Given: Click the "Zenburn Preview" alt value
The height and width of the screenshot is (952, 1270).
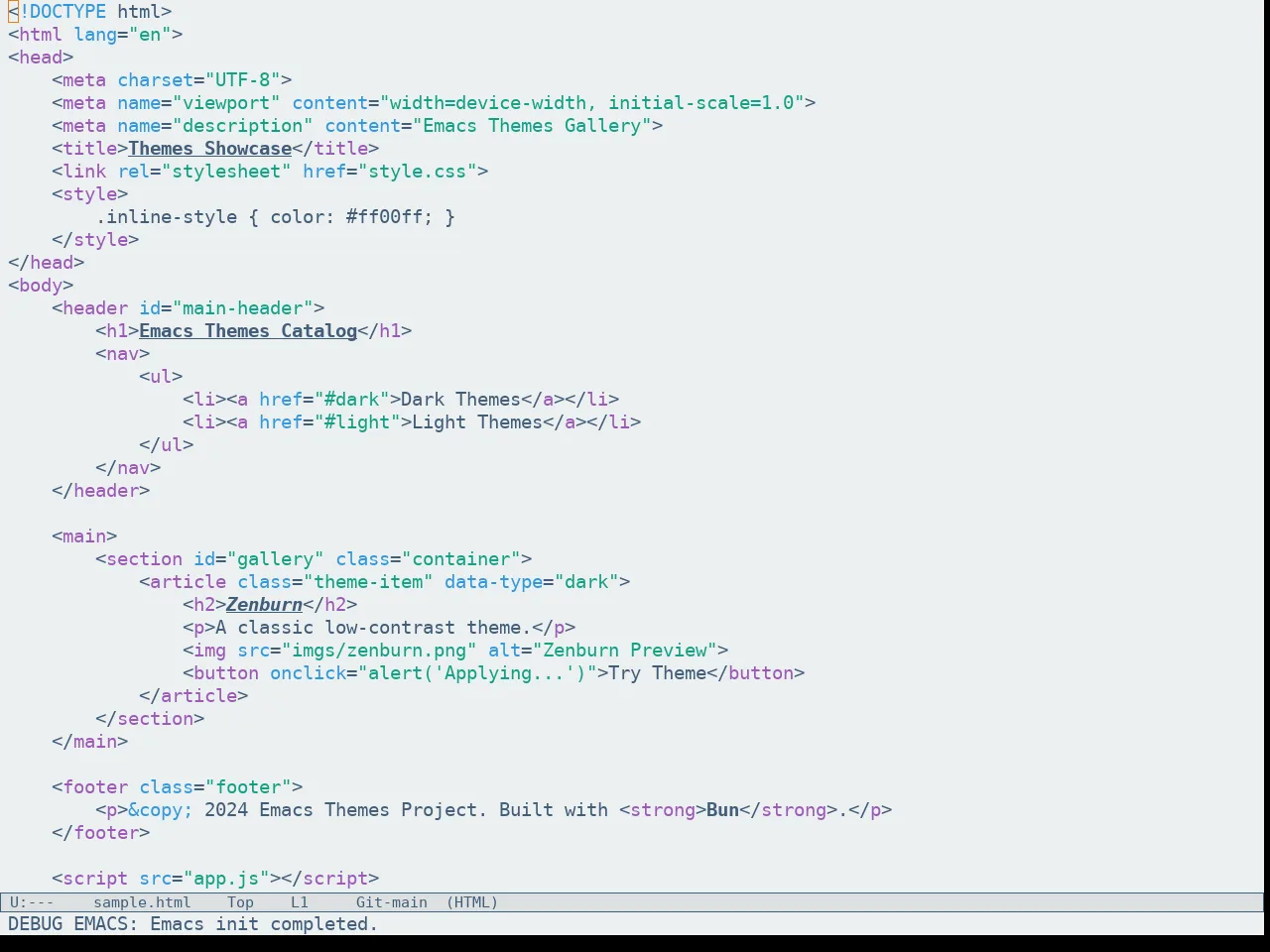Looking at the screenshot, I should click(x=625, y=651).
